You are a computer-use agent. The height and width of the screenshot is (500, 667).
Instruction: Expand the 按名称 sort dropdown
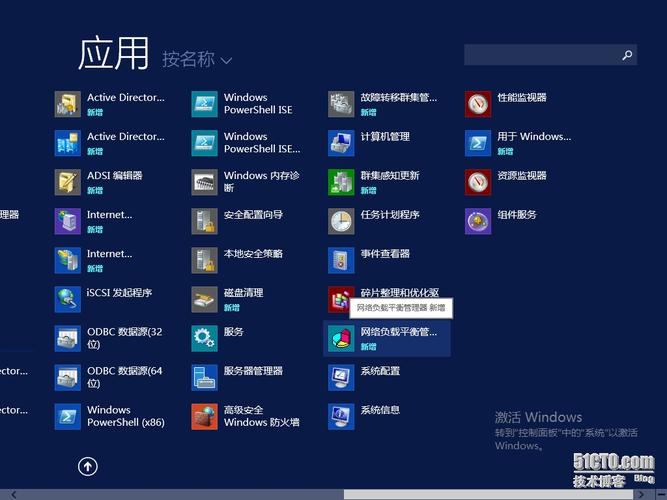click(x=197, y=59)
